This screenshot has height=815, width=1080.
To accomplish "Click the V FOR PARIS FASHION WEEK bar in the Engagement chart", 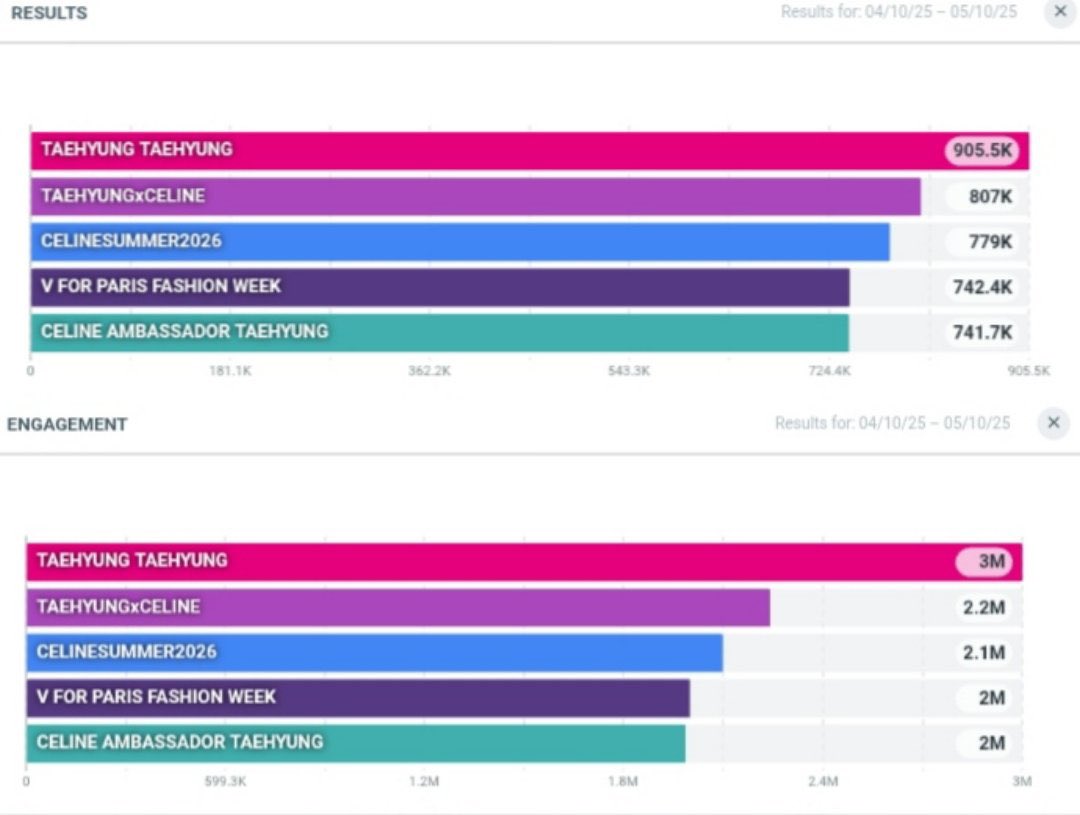I will point(358,698).
